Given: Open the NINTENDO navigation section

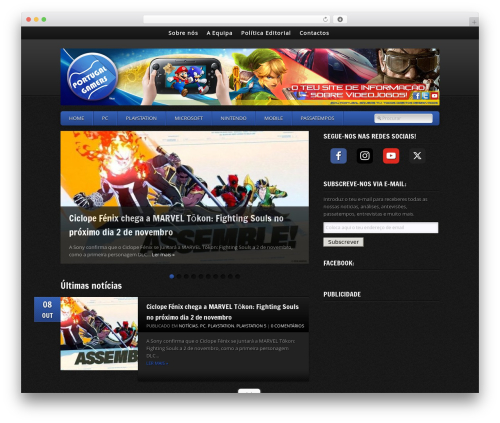Looking at the screenshot, I should point(233,118).
